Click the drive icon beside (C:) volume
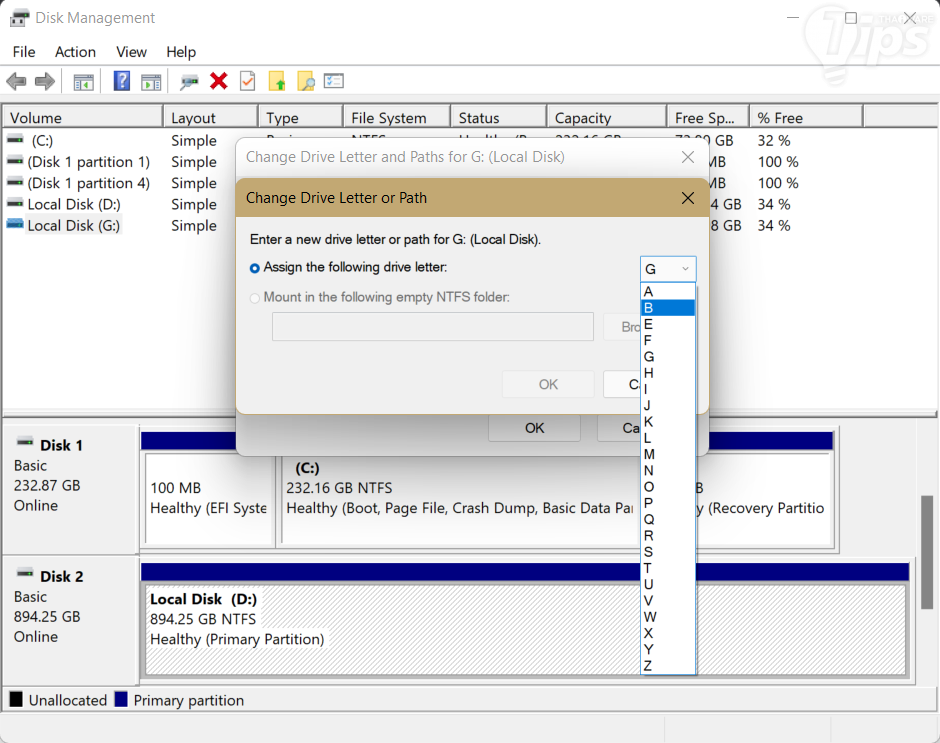 coord(15,139)
